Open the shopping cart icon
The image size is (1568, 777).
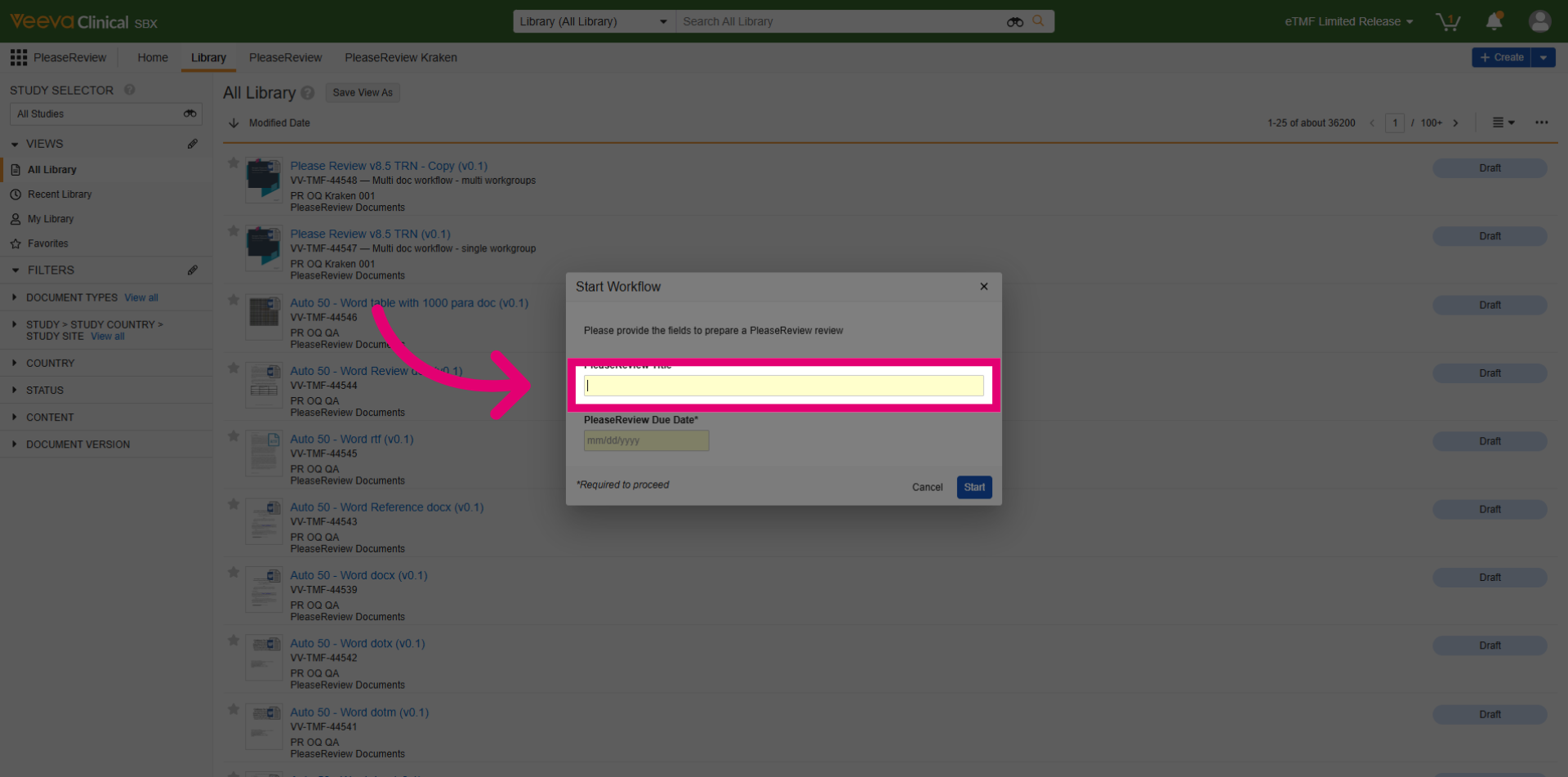pos(1448,21)
